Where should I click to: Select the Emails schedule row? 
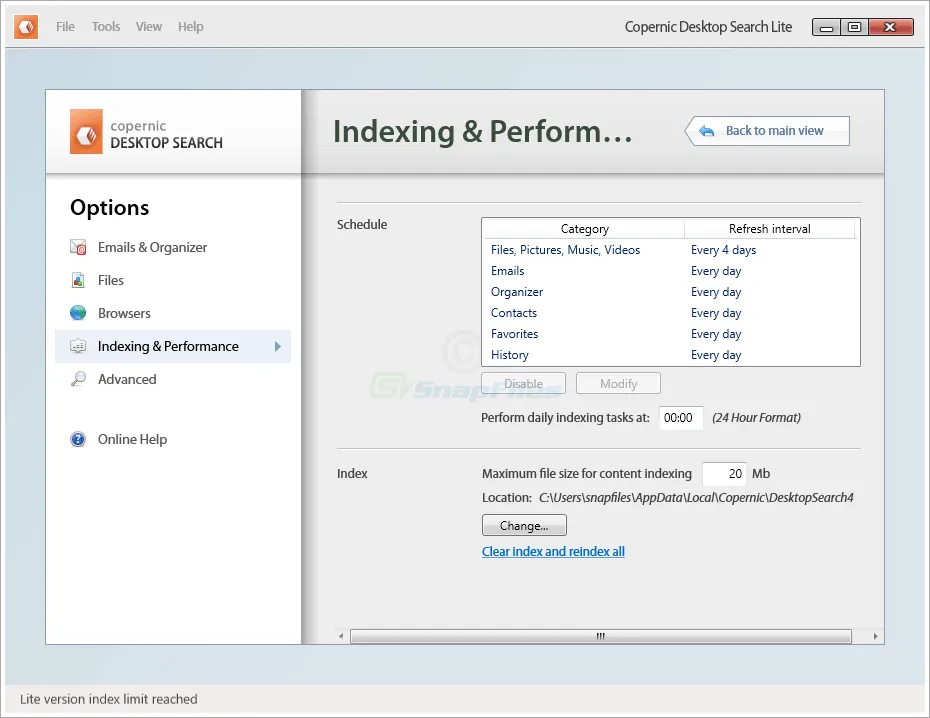tap(671, 271)
